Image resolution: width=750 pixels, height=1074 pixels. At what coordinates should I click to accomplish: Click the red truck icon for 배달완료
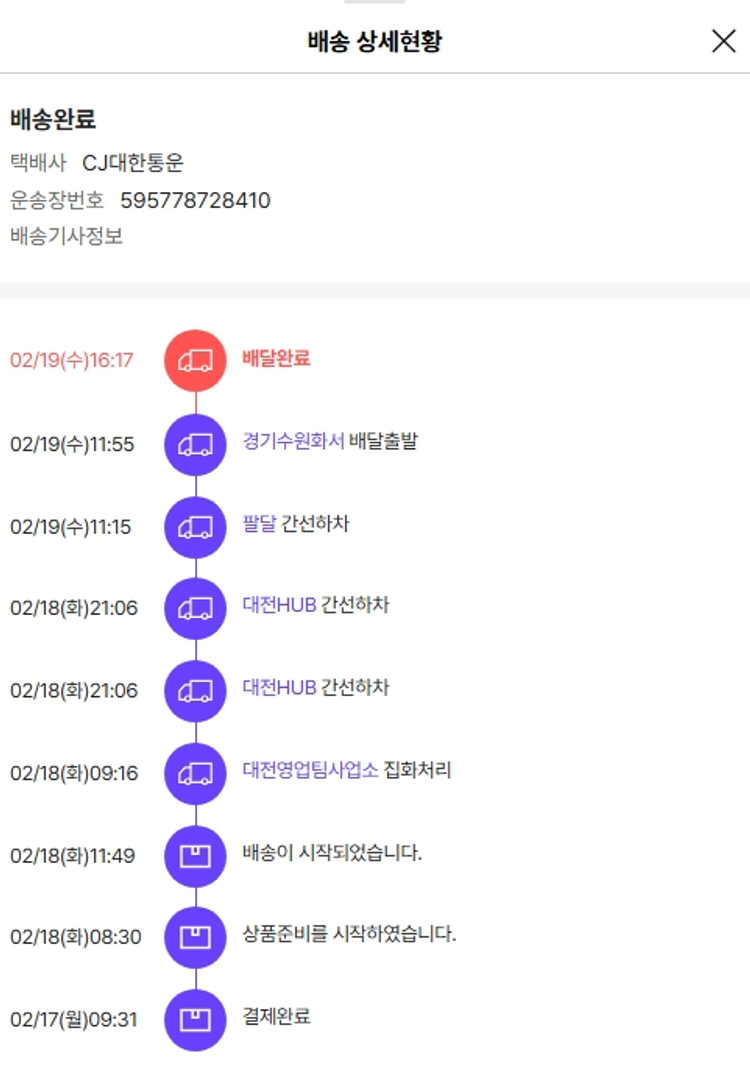pos(195,360)
